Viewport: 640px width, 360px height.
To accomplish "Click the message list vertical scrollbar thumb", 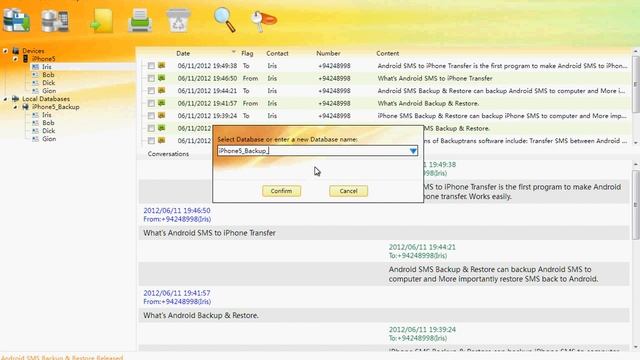I will click(x=636, y=84).
